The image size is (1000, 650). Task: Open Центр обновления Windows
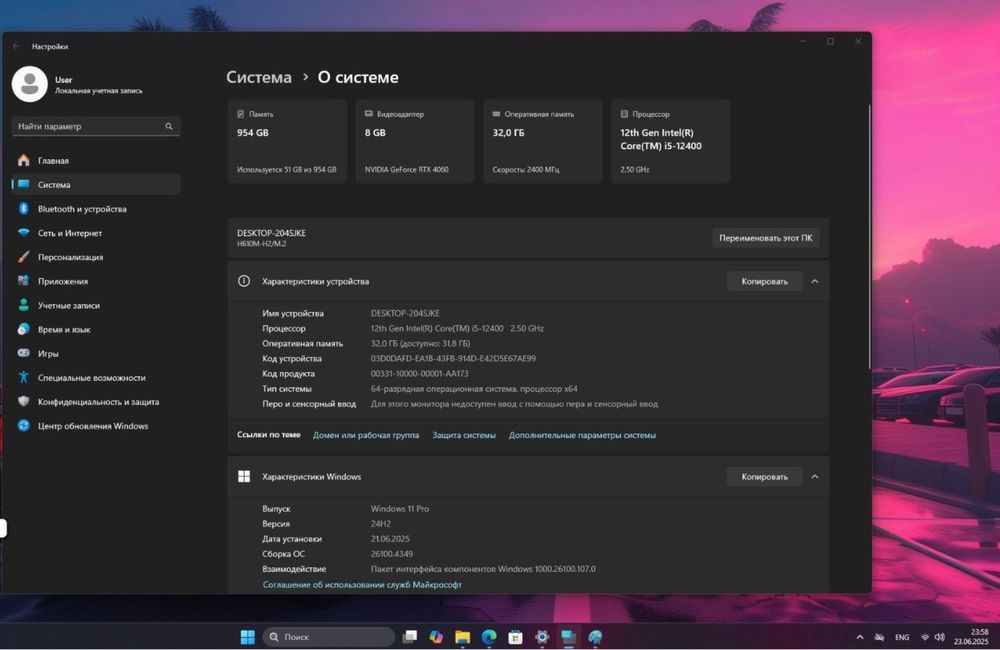[92, 426]
